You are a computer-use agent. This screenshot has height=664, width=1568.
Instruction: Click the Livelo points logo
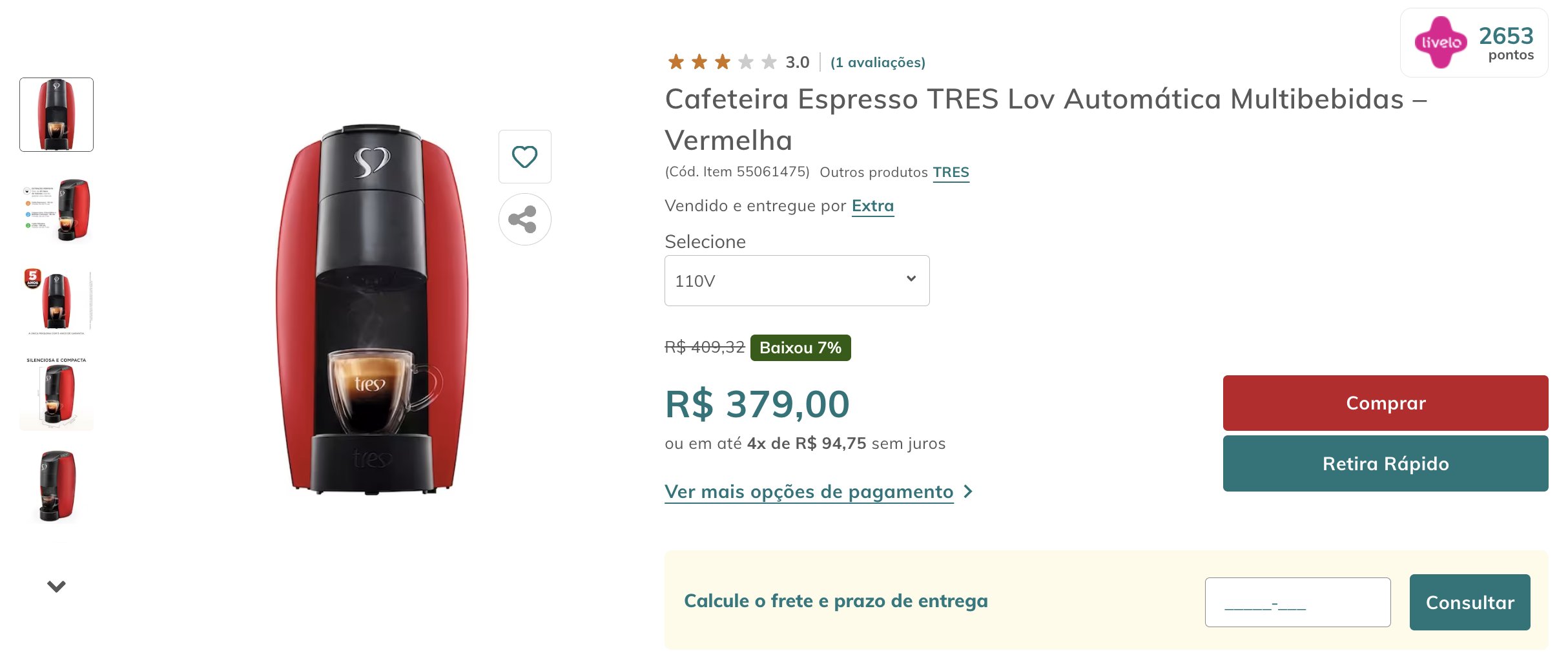pos(1441,43)
